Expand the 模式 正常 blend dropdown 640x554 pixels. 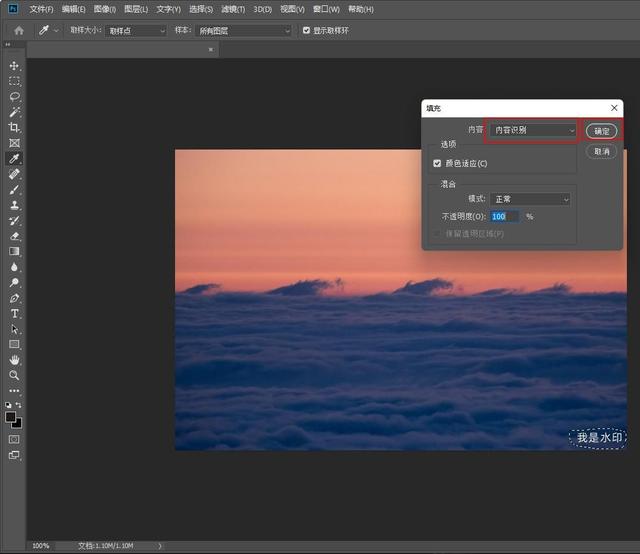(x=530, y=199)
